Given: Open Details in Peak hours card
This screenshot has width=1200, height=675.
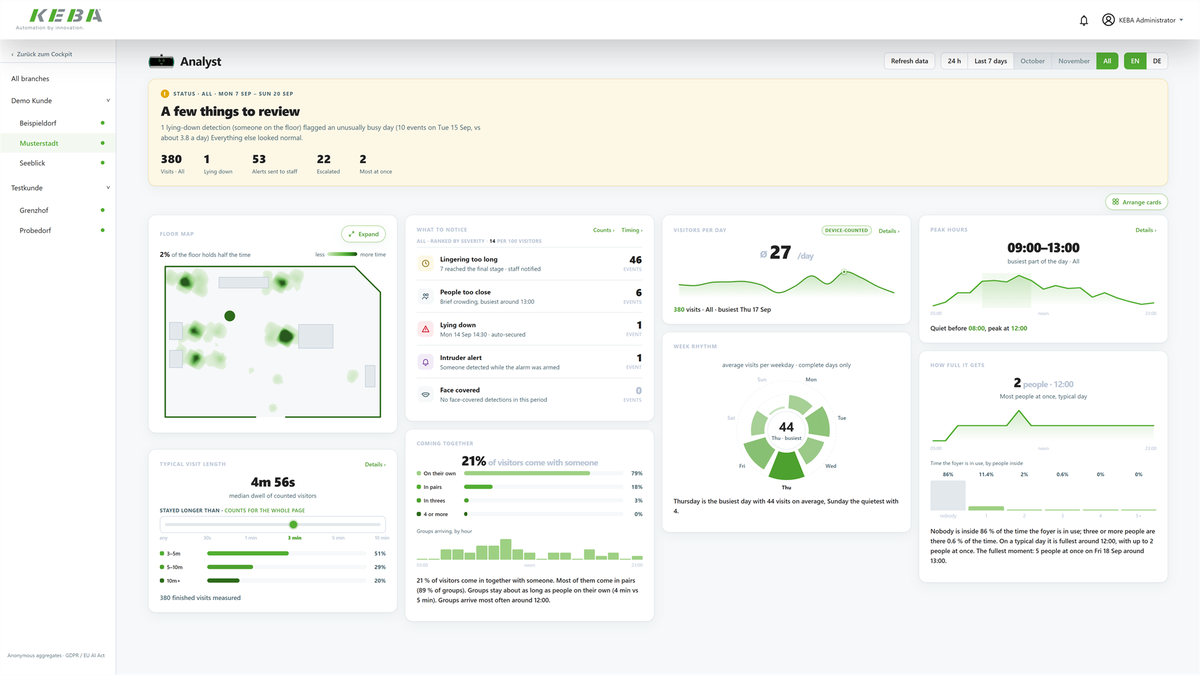Looking at the screenshot, I should click(x=1146, y=230).
